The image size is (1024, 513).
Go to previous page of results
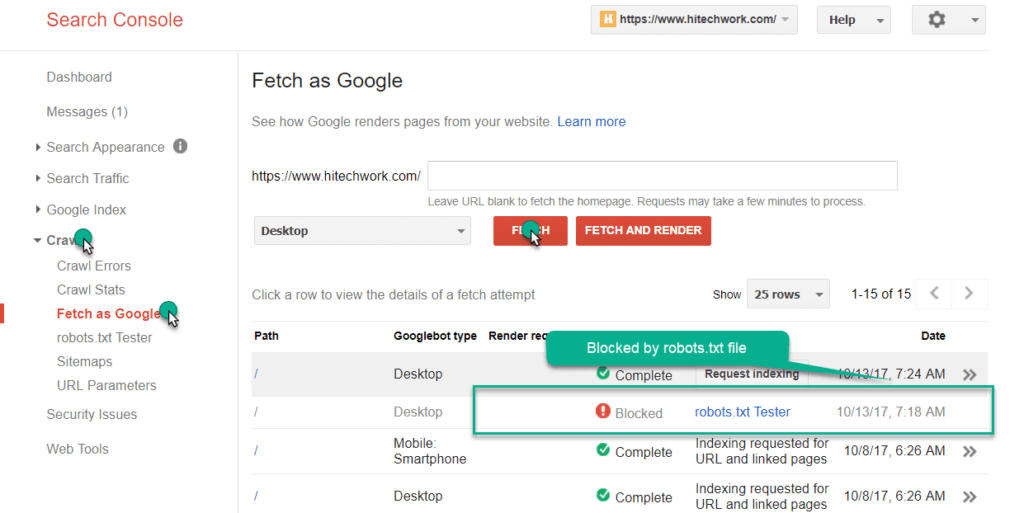coord(935,294)
